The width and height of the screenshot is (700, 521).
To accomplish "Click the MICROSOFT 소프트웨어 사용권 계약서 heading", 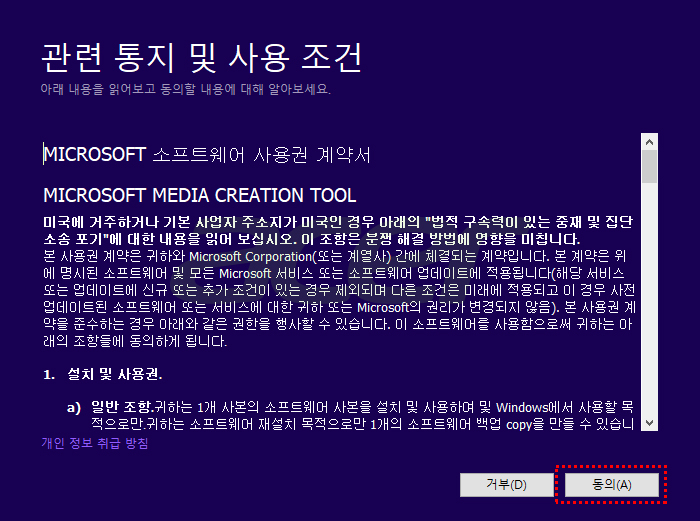I will [207, 155].
